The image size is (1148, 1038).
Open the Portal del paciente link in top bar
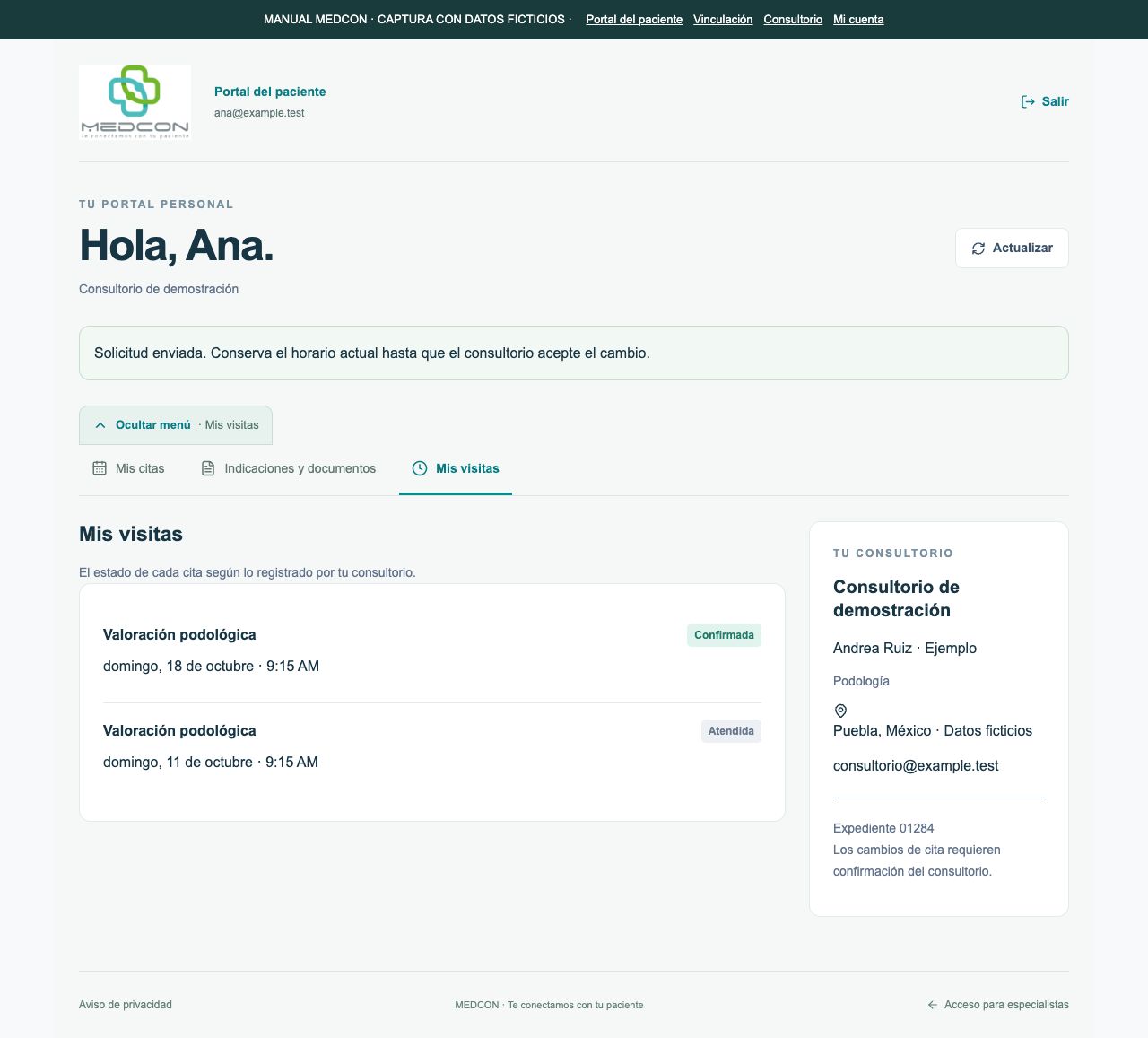[x=634, y=20]
